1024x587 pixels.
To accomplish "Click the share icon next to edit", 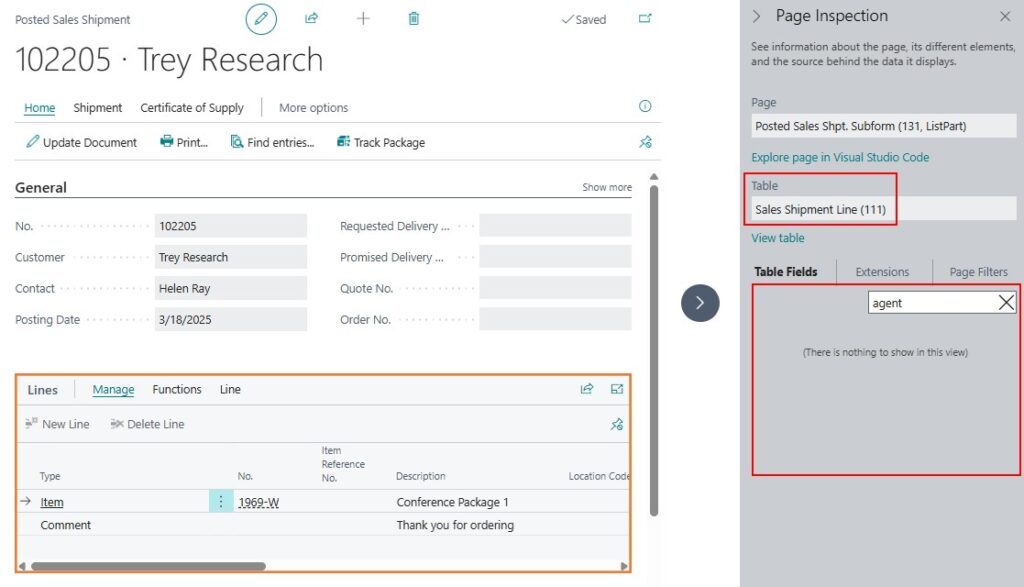I will (x=311, y=19).
